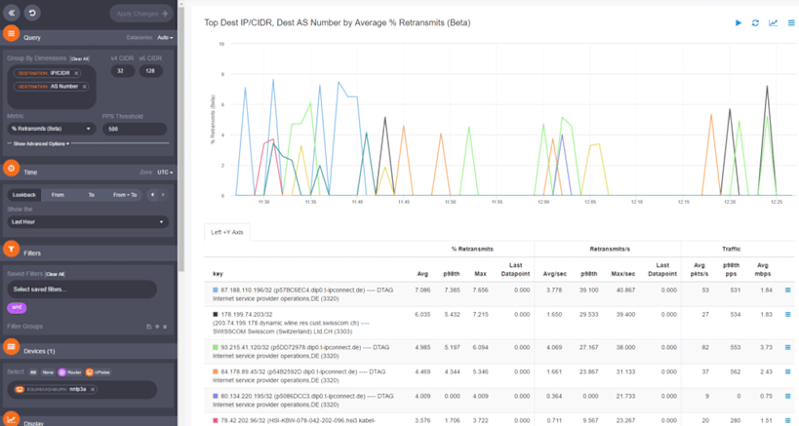Open row menu for 87.188.110.196/32

[788, 290]
